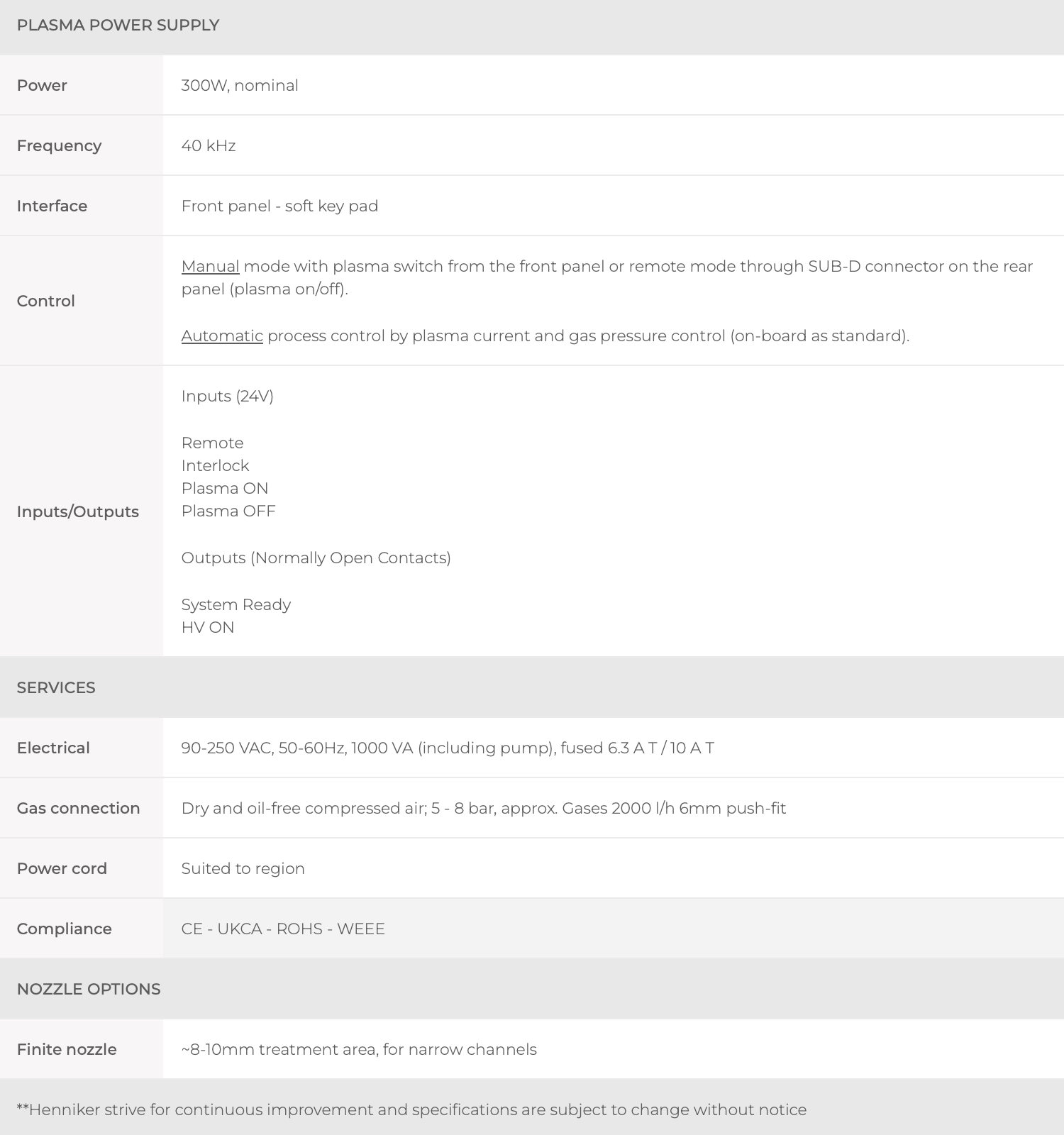Select the Frequency row label
This screenshot has width=1064, height=1135.
pos(59,145)
